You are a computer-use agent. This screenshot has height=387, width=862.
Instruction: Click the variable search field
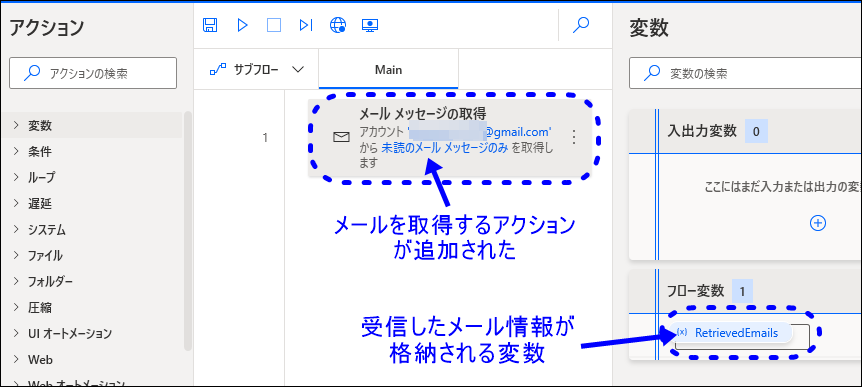click(x=745, y=73)
